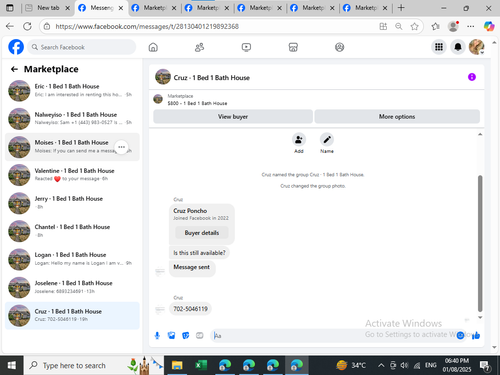500x375 pixels.
Task: Open conversation info purple icon
Action: tap(472, 77)
